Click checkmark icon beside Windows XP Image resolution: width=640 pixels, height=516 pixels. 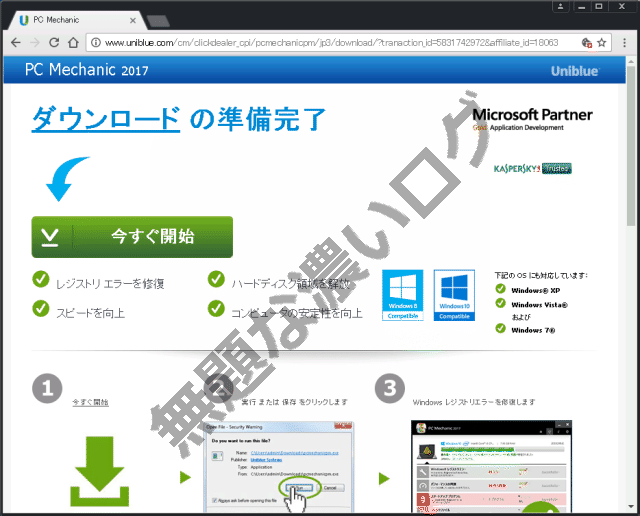pos(500,289)
